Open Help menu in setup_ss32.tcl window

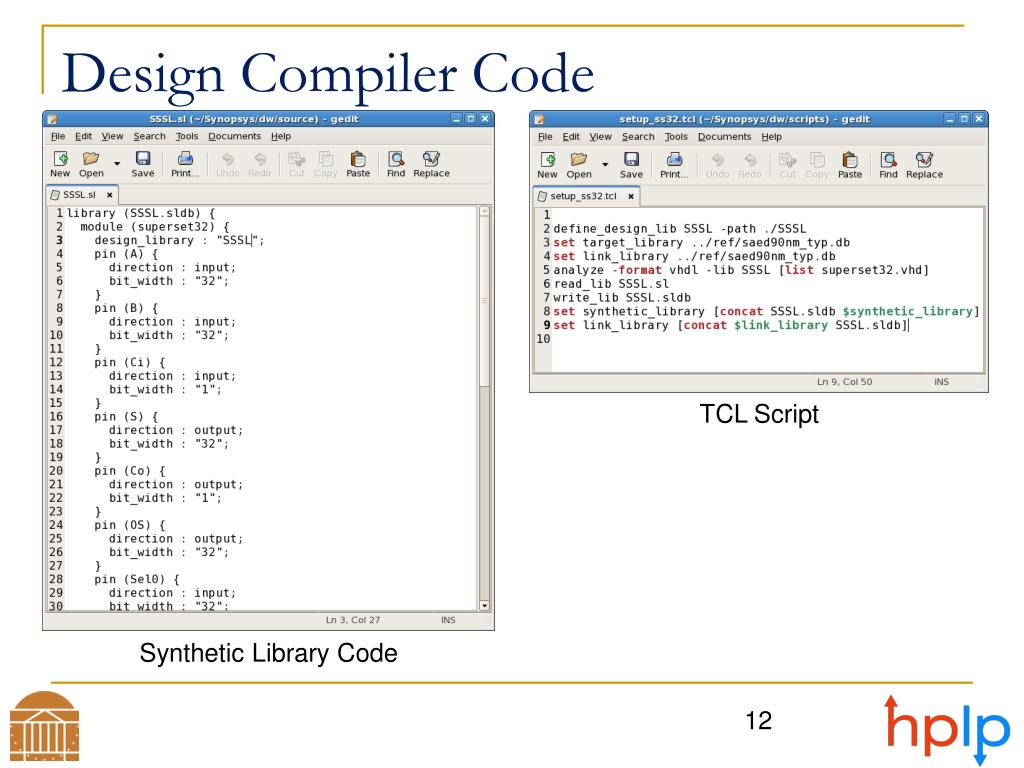pyautogui.click(x=771, y=136)
